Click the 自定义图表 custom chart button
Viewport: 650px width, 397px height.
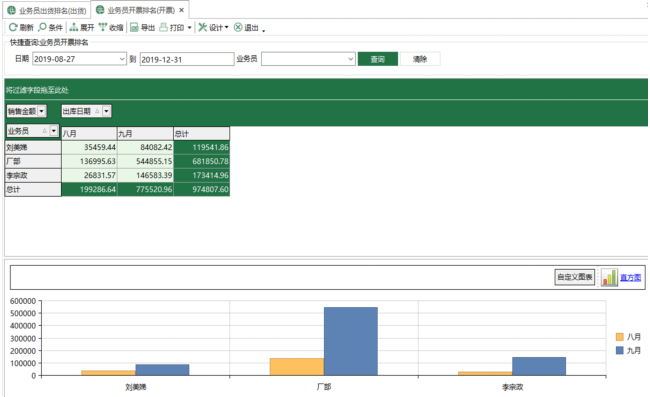point(575,277)
